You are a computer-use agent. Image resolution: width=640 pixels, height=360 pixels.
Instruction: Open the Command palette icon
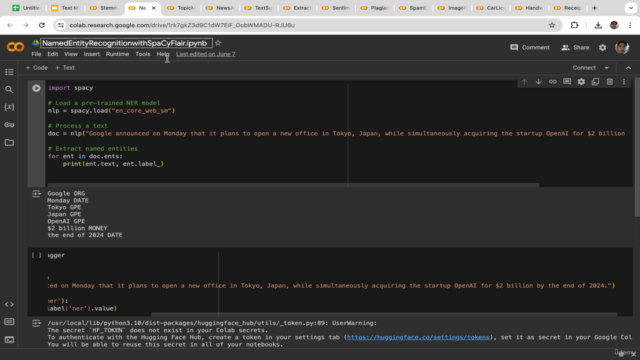click(x=9, y=322)
